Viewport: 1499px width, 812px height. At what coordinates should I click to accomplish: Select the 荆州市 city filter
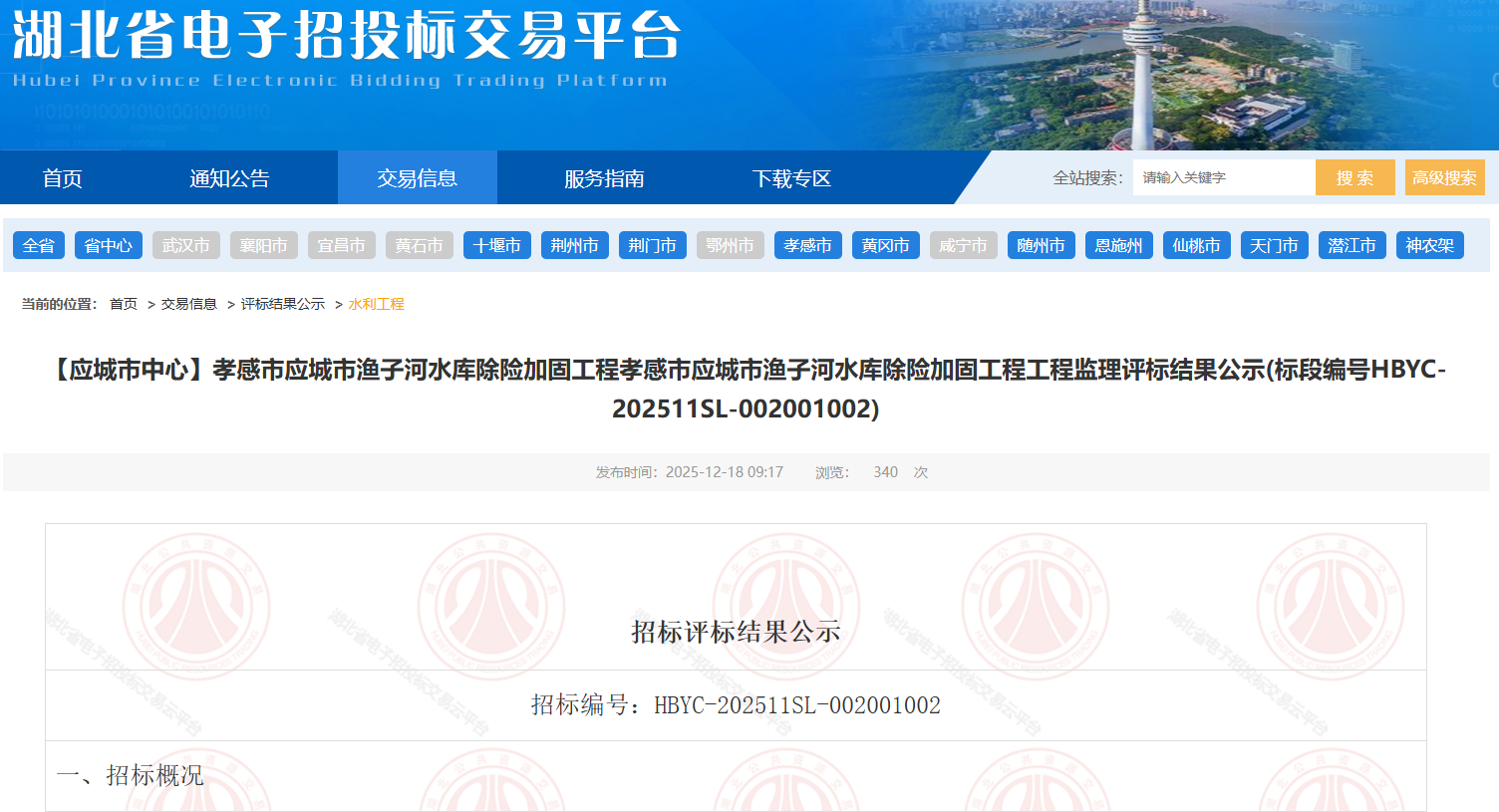pyautogui.click(x=575, y=245)
